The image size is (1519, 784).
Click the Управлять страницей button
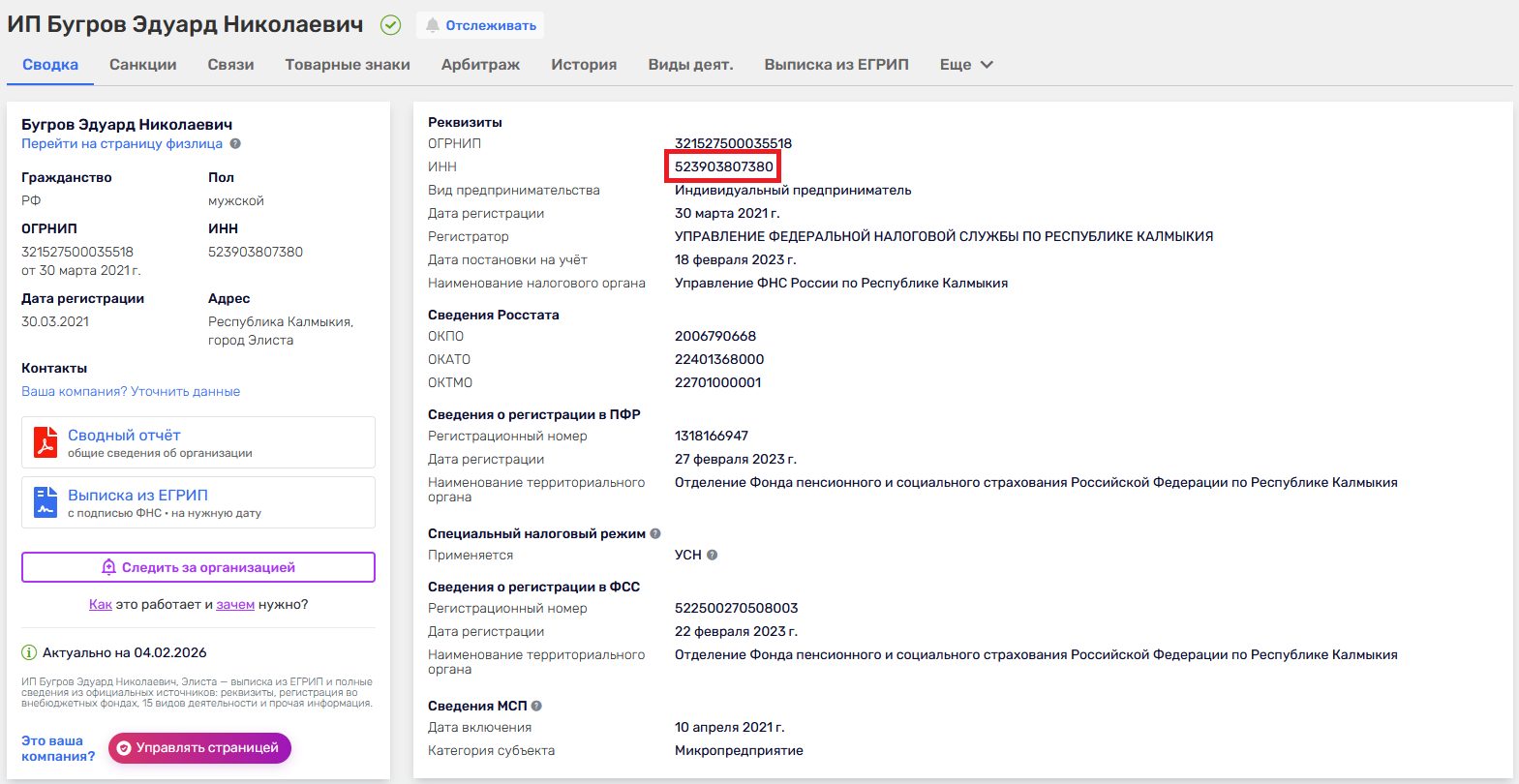pyautogui.click(x=199, y=748)
